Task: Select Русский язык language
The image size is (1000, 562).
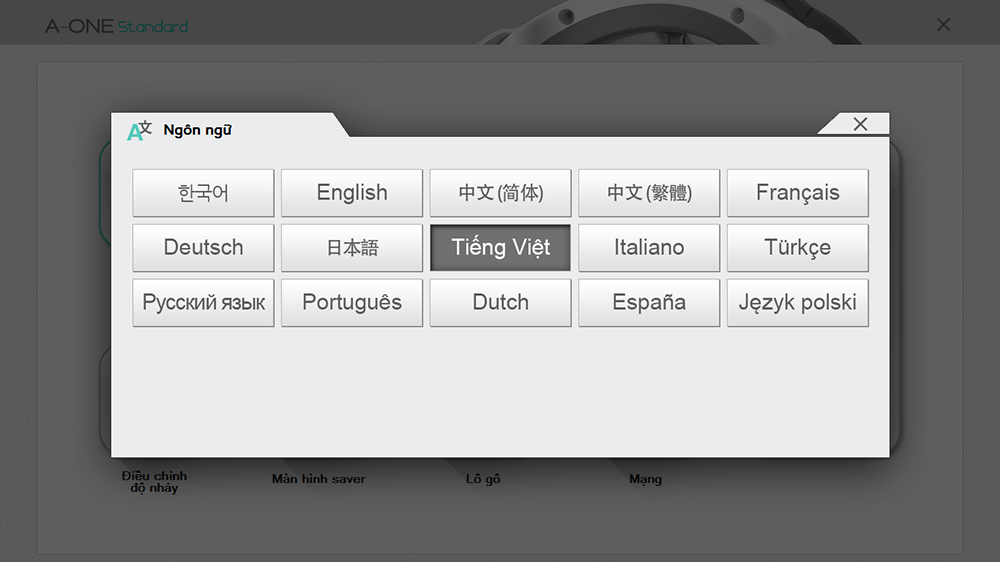Action: (203, 303)
